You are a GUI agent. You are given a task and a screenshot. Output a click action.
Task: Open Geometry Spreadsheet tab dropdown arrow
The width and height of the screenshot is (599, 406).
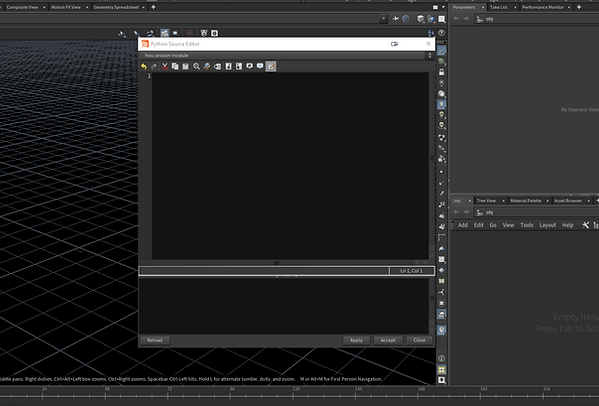pos(143,7)
